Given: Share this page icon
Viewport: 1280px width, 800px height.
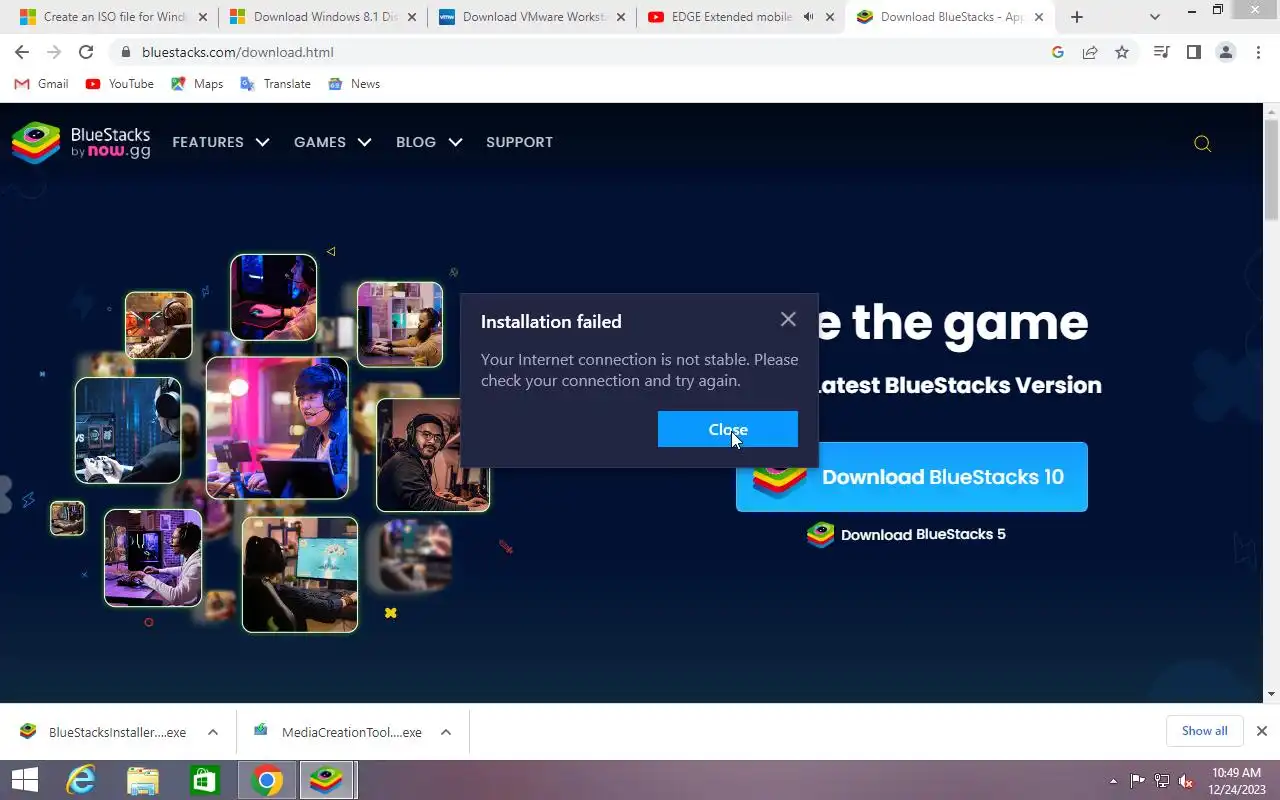Looking at the screenshot, I should pyautogui.click(x=1090, y=52).
